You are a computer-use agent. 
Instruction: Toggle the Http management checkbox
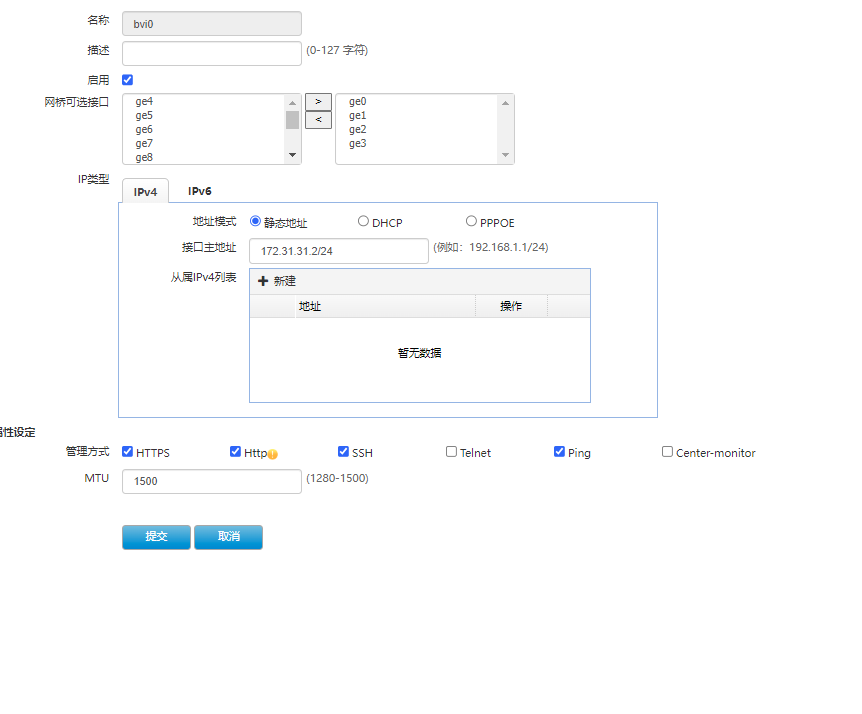235,452
